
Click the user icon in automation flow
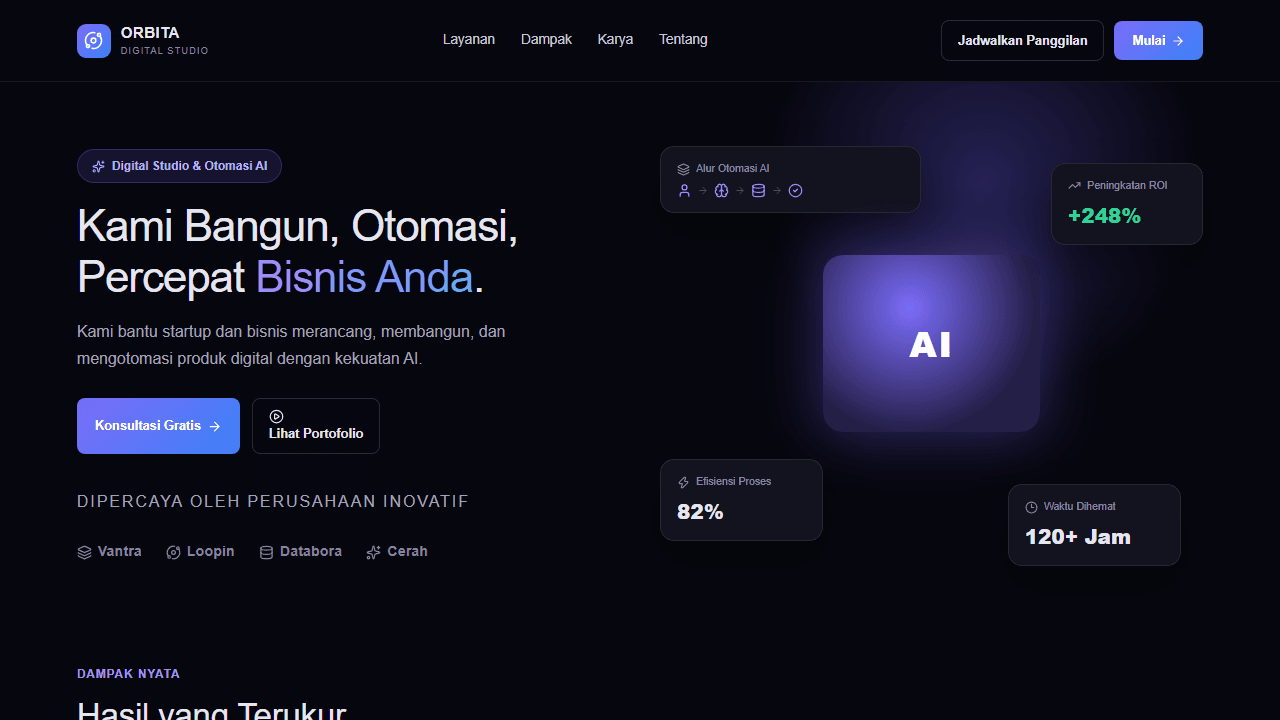click(x=684, y=190)
